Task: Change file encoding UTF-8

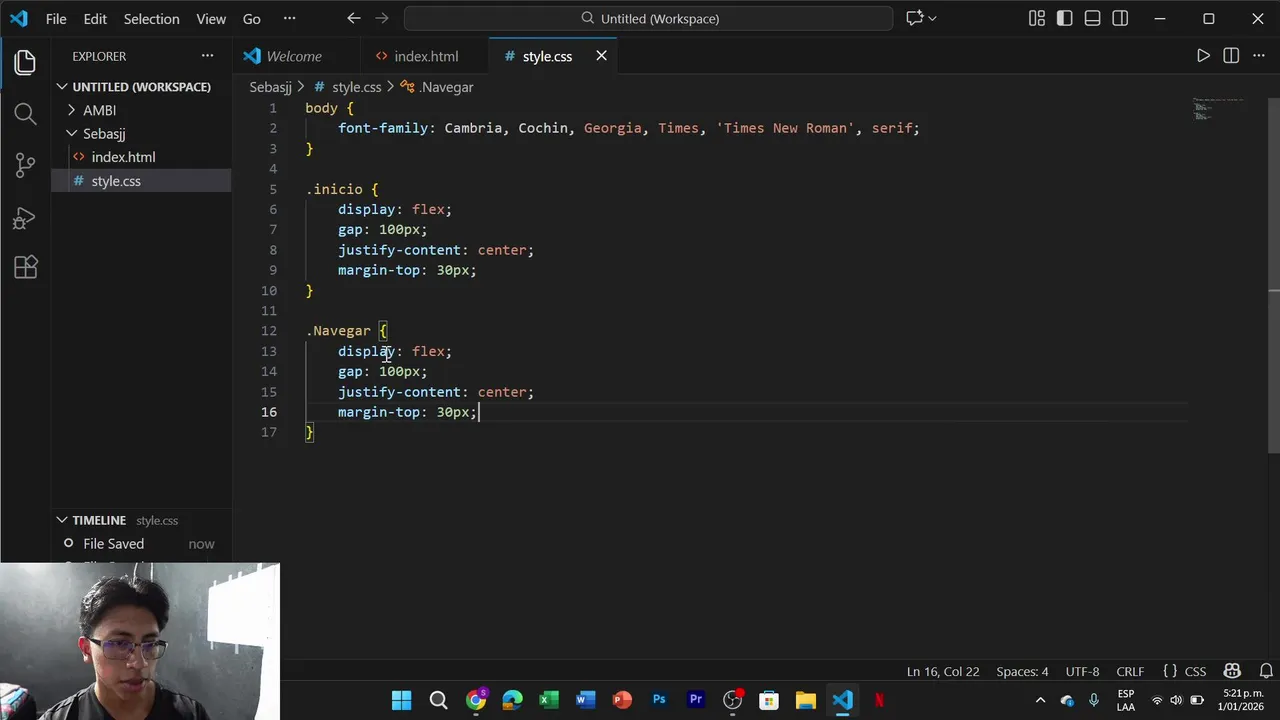Action: [x=1082, y=671]
